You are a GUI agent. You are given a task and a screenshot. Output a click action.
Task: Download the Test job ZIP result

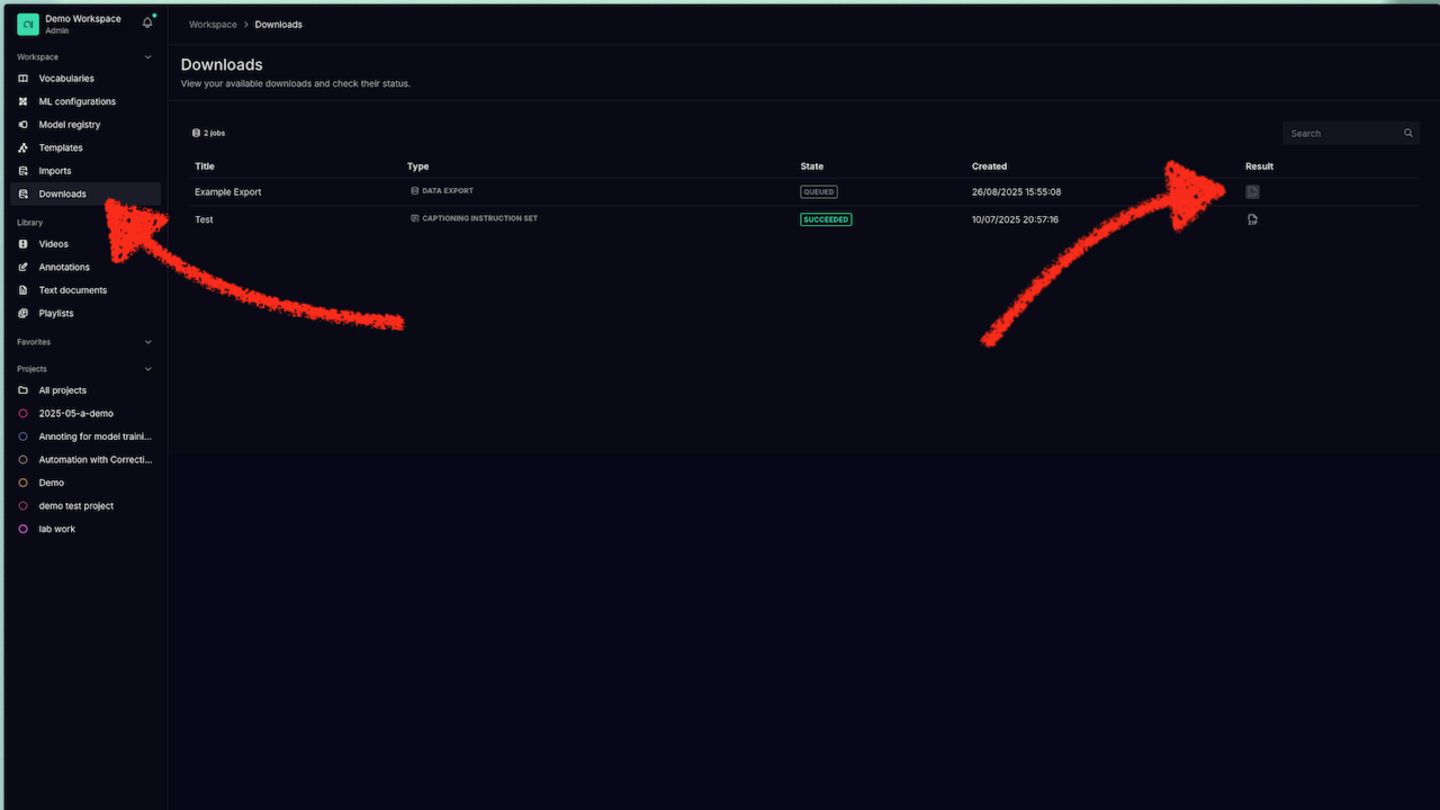coord(1252,220)
